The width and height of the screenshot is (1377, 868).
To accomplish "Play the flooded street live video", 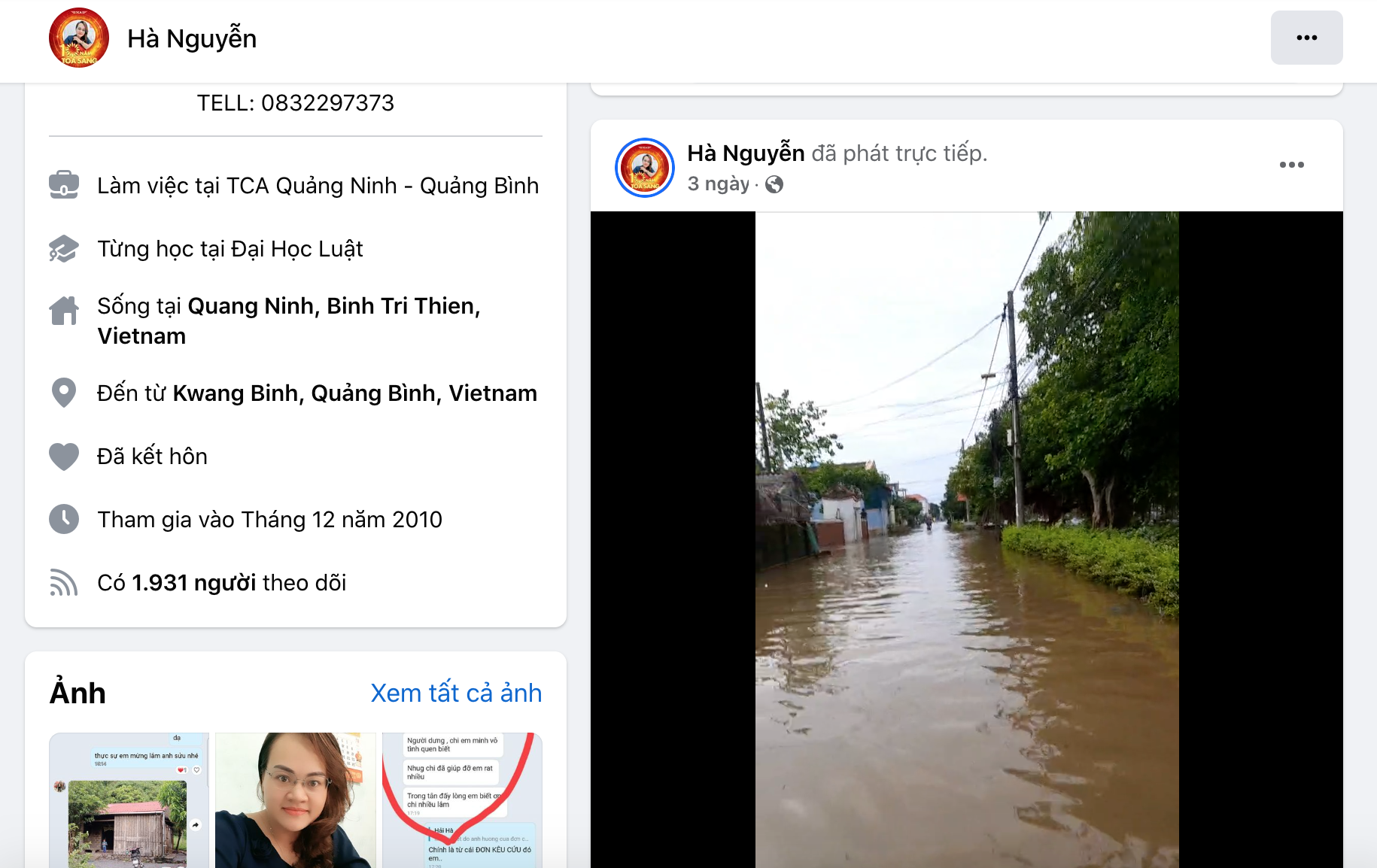I will pos(967,539).
